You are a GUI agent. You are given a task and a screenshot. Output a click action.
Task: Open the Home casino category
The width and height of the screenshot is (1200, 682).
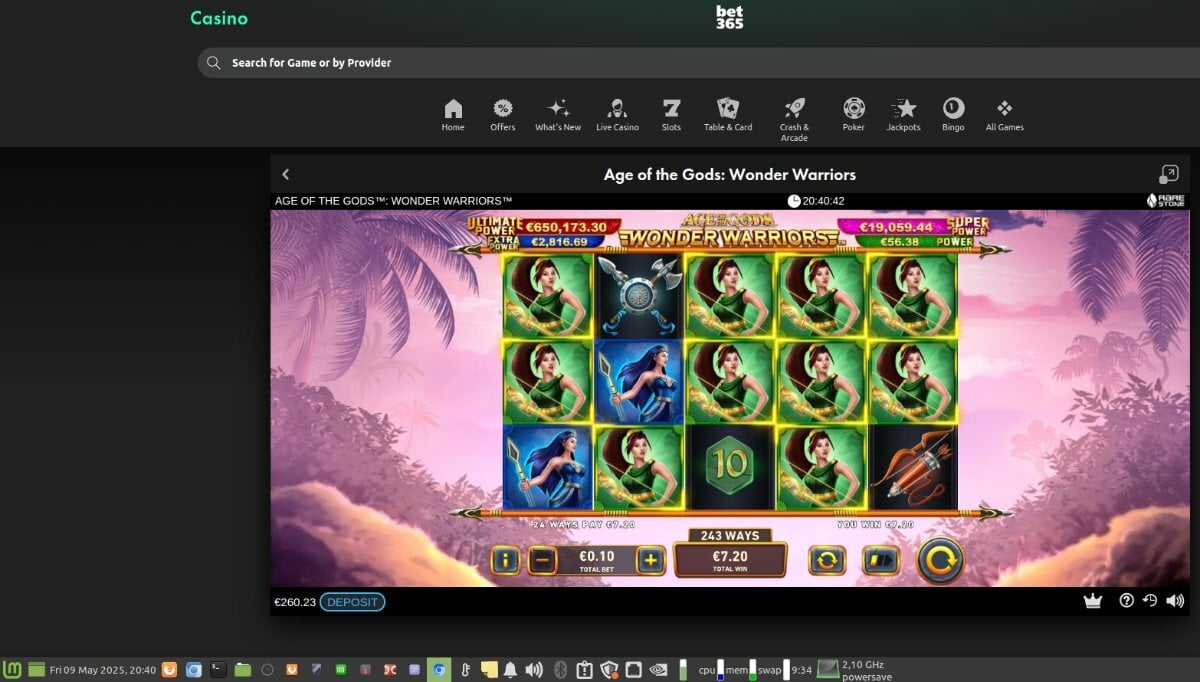(x=453, y=115)
